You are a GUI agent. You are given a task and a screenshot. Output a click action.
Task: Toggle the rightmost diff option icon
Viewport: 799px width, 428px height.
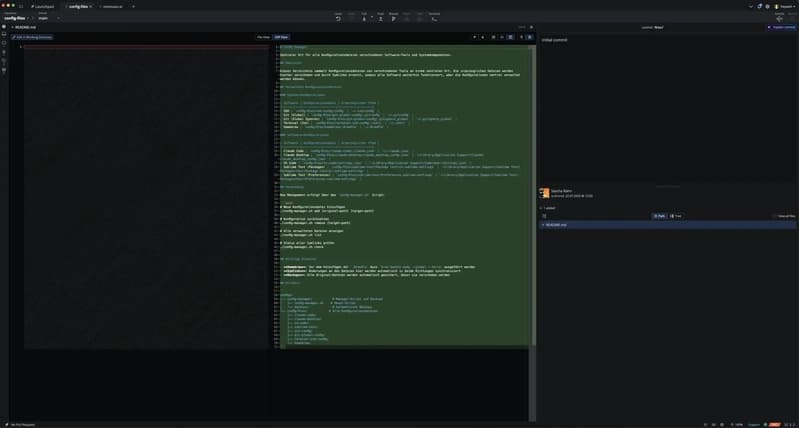click(x=530, y=37)
